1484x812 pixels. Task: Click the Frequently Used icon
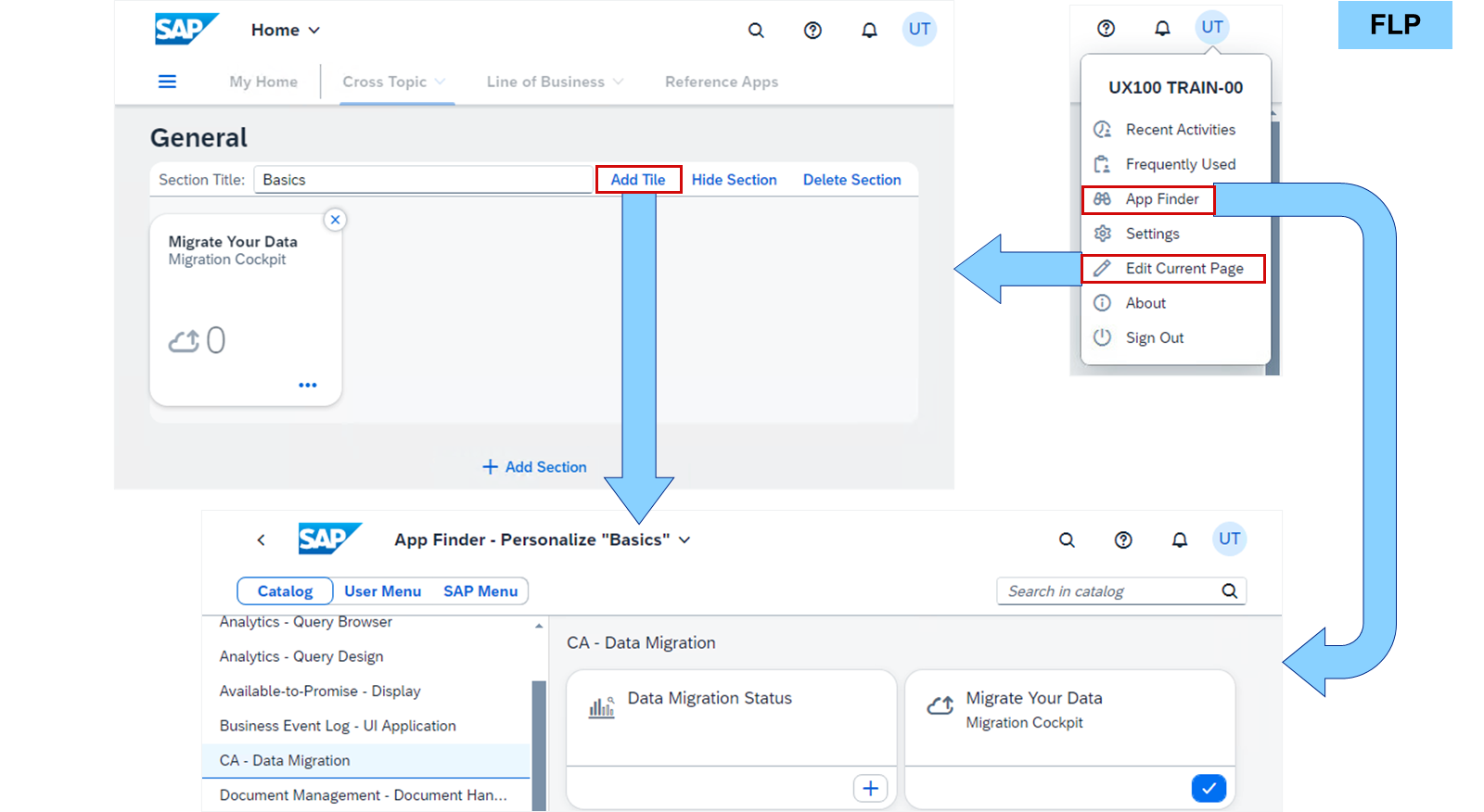[x=1102, y=164]
